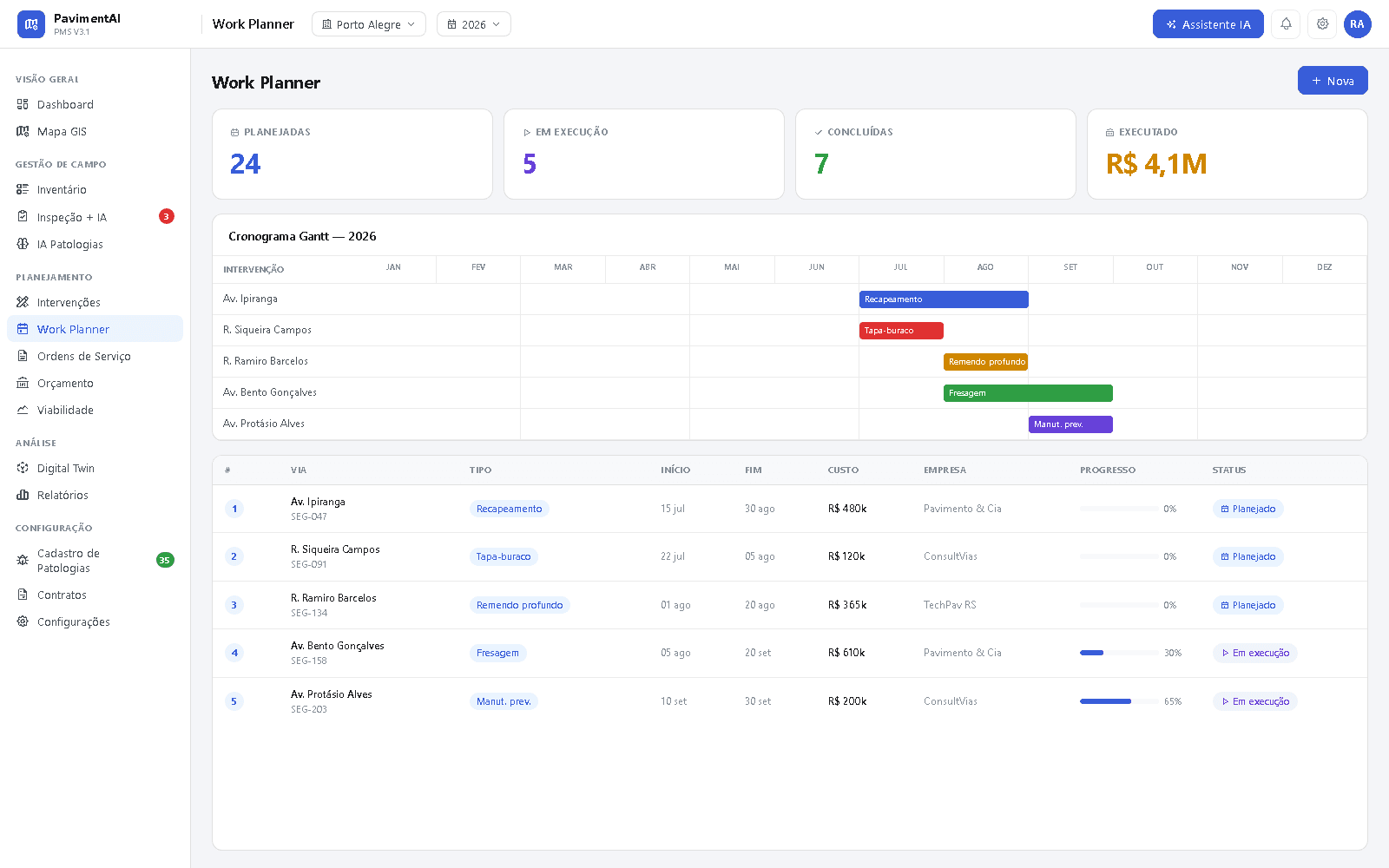Click the Intervenções tools icon
This screenshot has width=1389, height=868.
click(x=23, y=302)
